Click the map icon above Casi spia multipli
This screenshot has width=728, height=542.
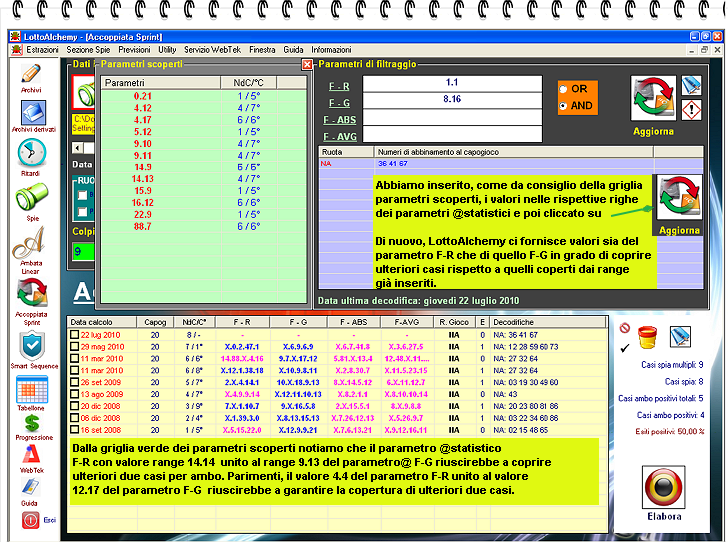coord(680,337)
